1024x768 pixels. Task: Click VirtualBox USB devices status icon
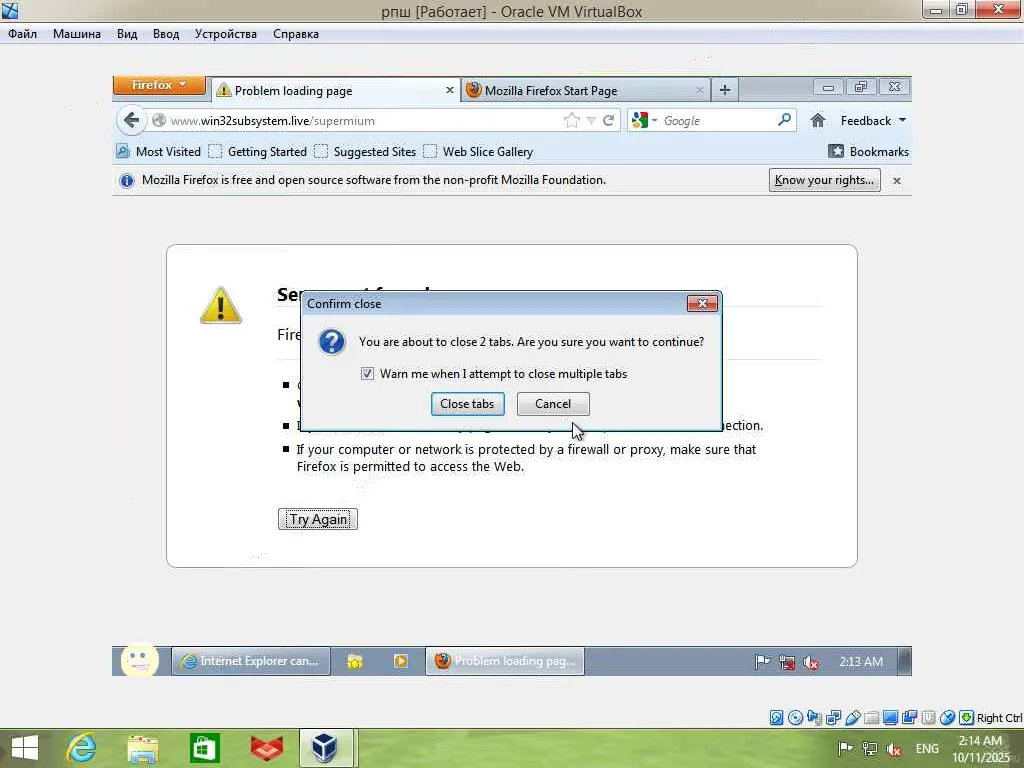(x=852, y=718)
